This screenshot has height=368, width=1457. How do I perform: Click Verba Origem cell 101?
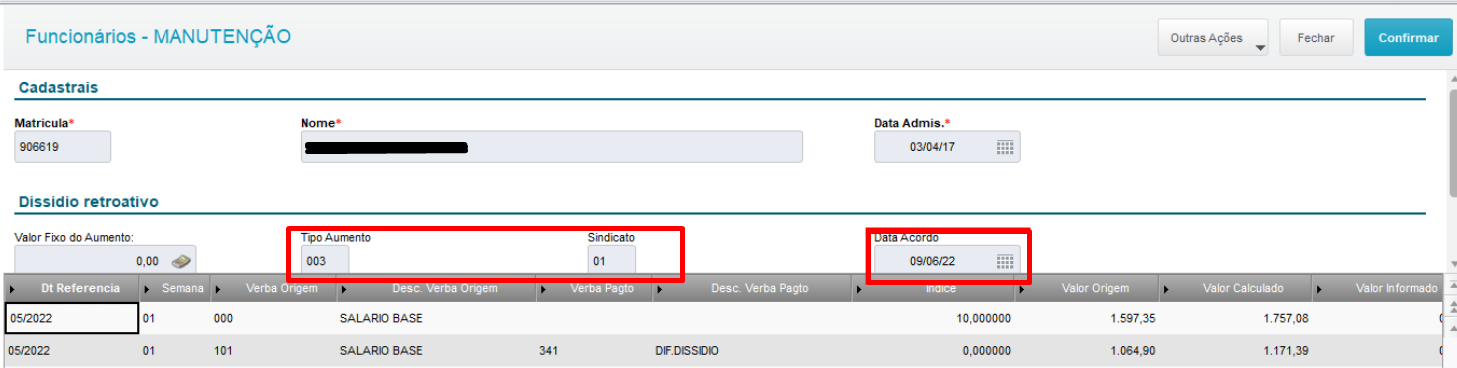click(x=273, y=351)
